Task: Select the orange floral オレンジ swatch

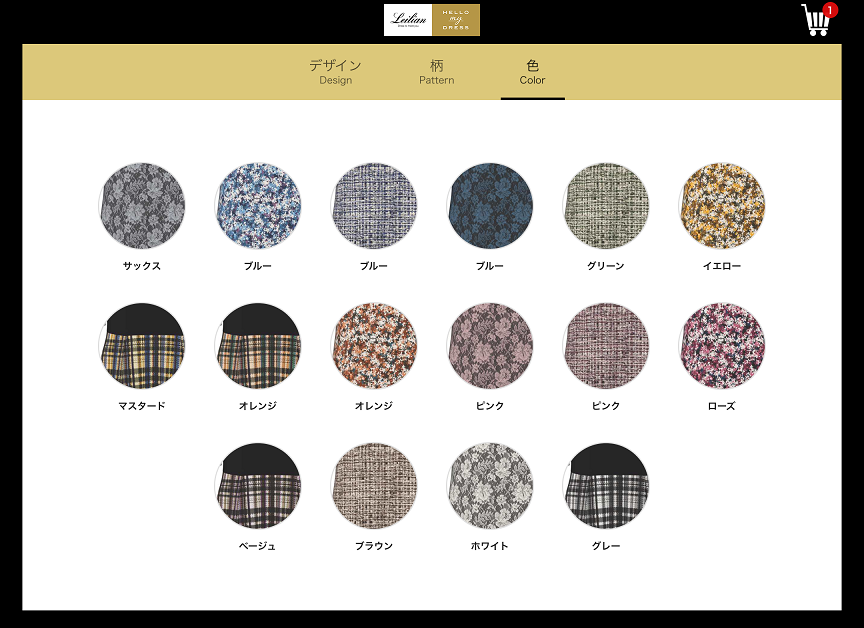Action: tap(374, 345)
